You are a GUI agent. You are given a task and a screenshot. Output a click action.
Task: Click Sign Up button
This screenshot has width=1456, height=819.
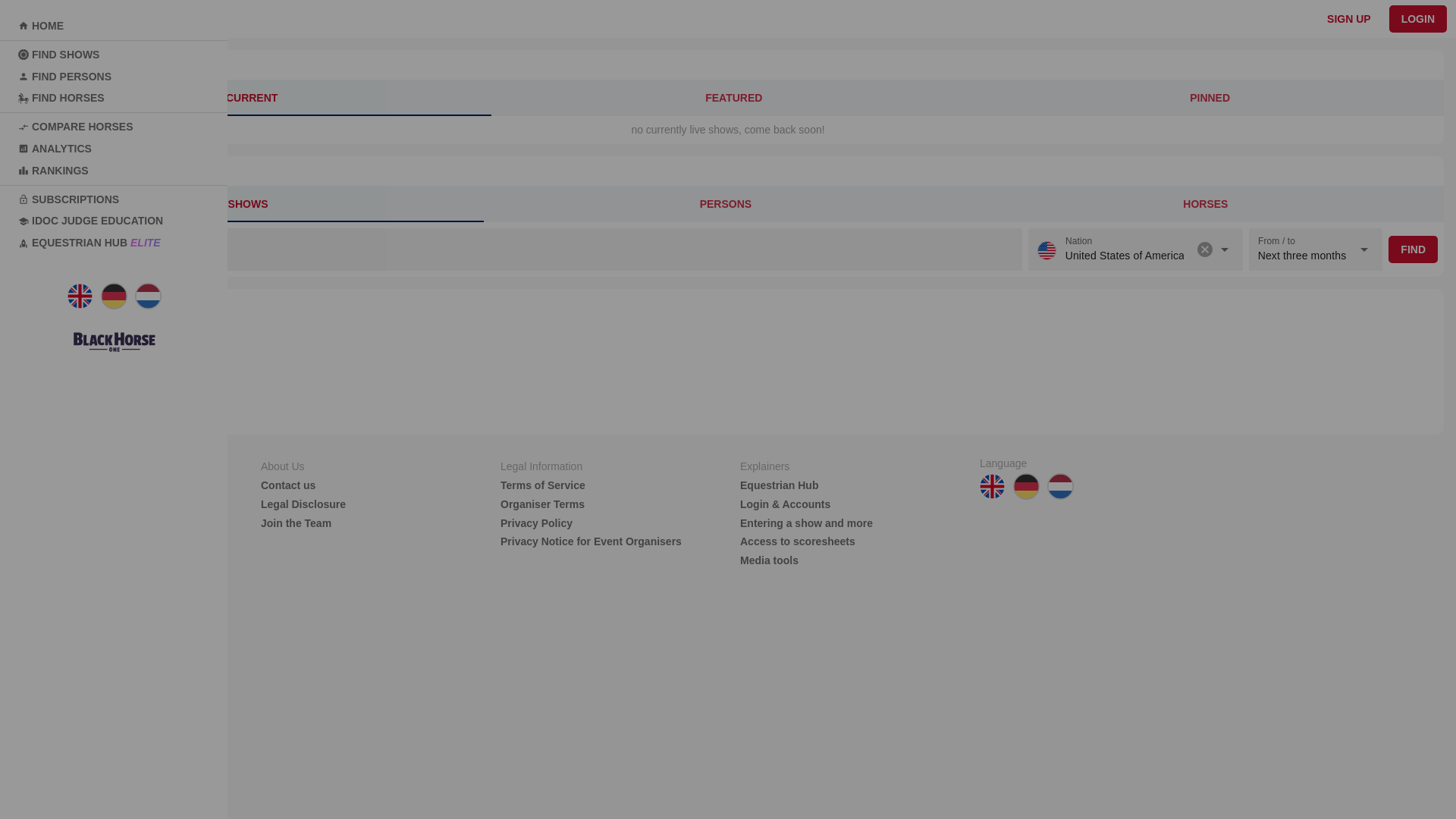click(x=1348, y=19)
